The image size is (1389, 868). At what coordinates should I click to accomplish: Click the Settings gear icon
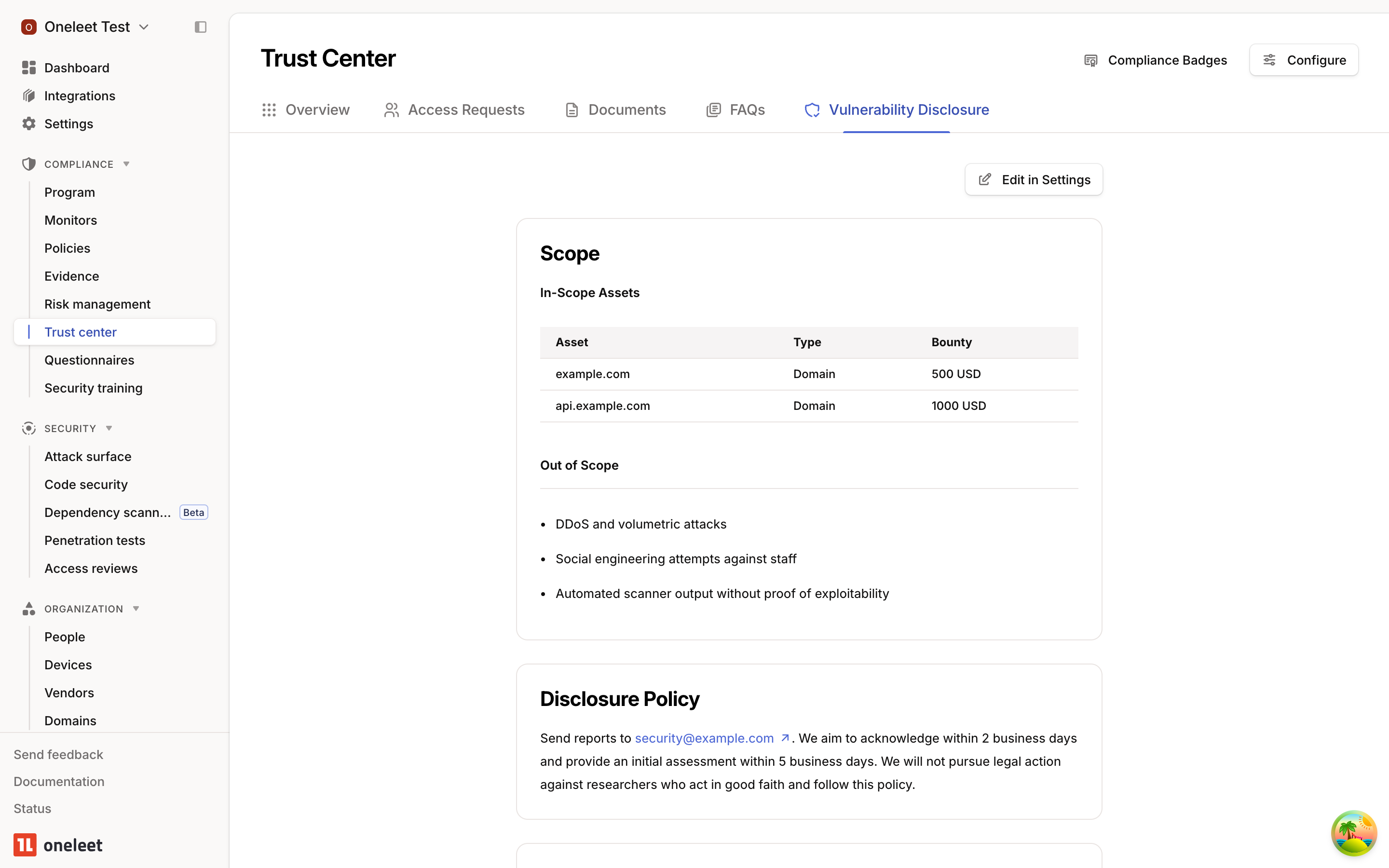tap(29, 124)
